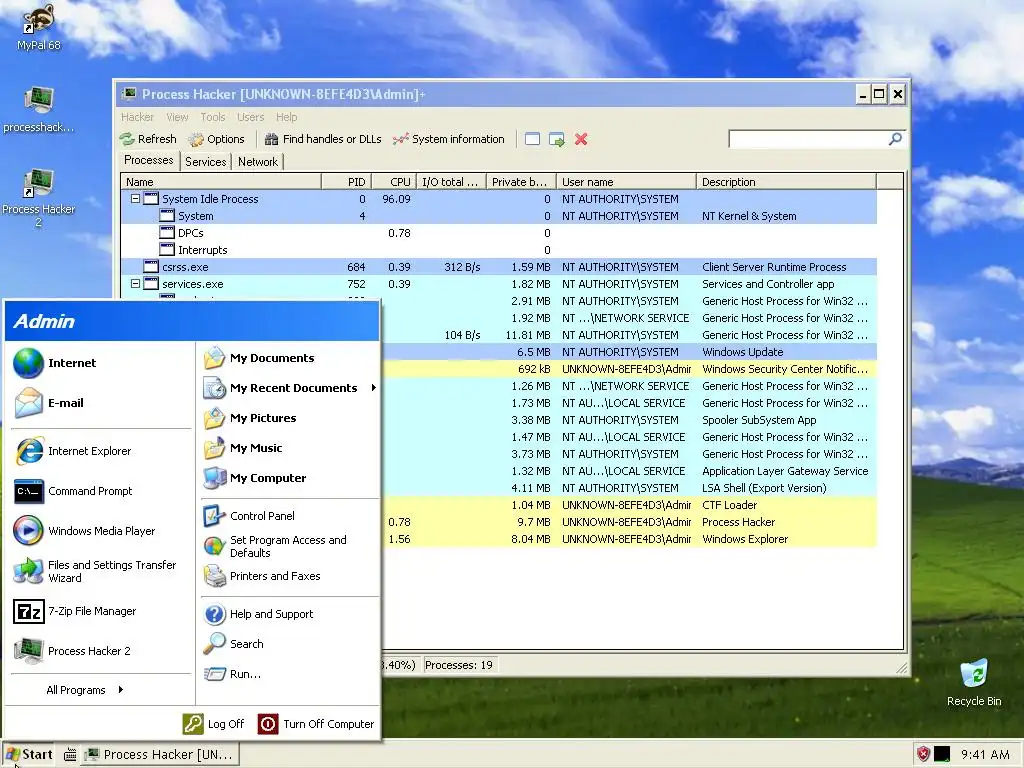This screenshot has height=768, width=1024.
Task: Open the Help menu in Process Hacker
Action: coord(286,117)
